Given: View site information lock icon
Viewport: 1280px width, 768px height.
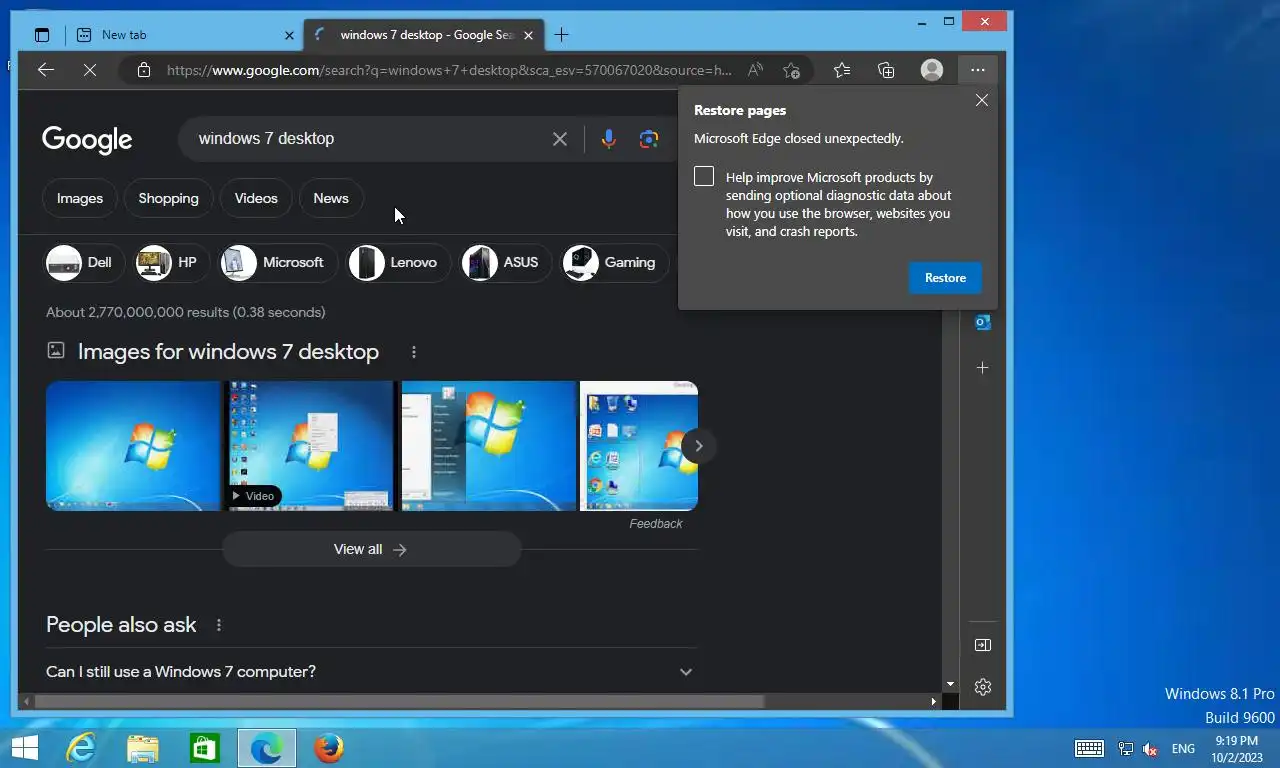Looking at the screenshot, I should [144, 70].
